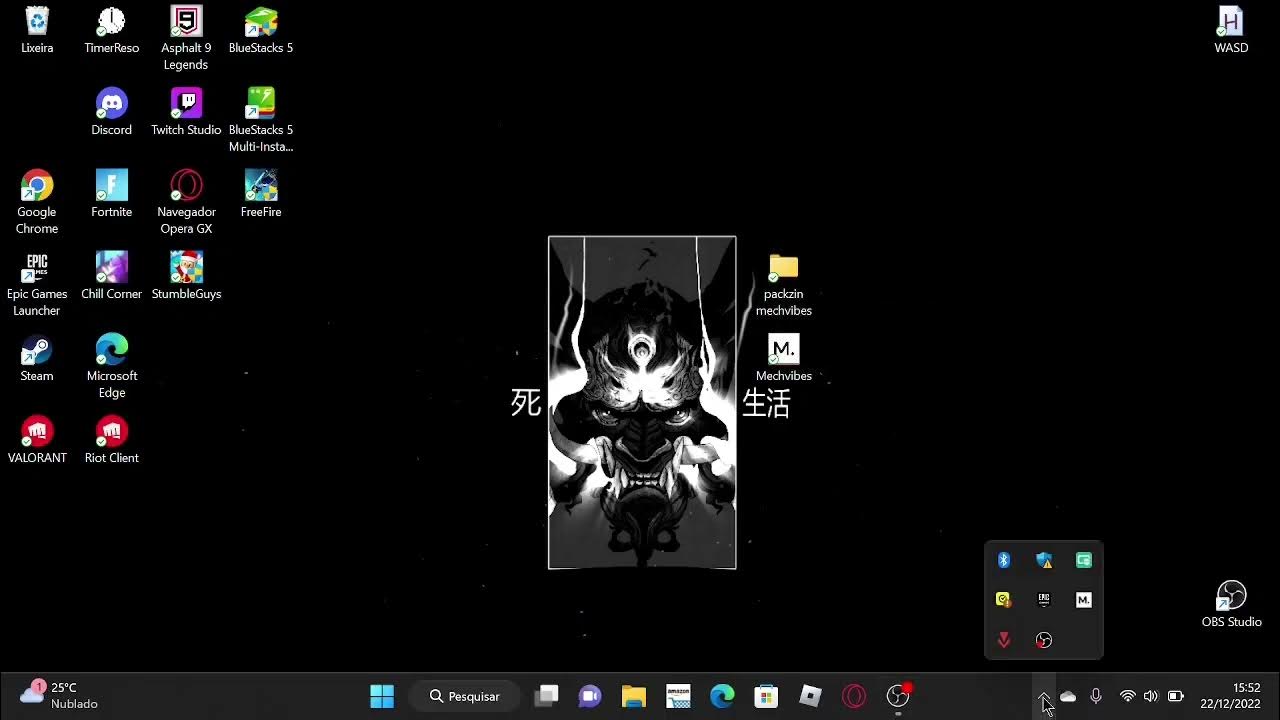Click the red Valorant tray icon
The image size is (1280, 720).
[x=1004, y=640]
